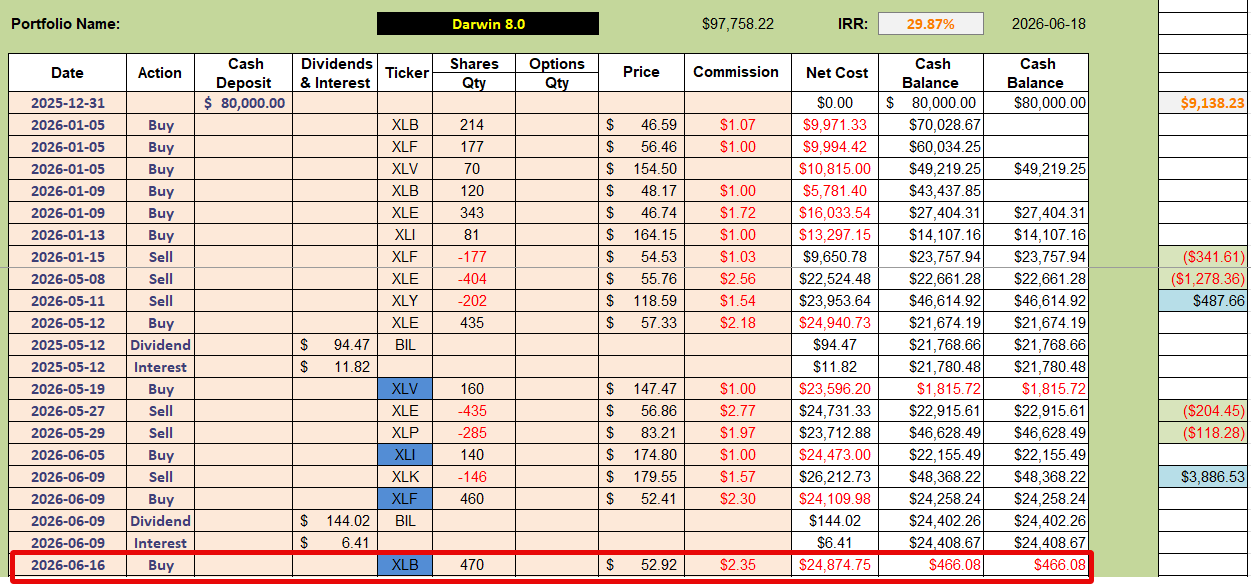Select the Cash Deposit column header

coord(244,73)
